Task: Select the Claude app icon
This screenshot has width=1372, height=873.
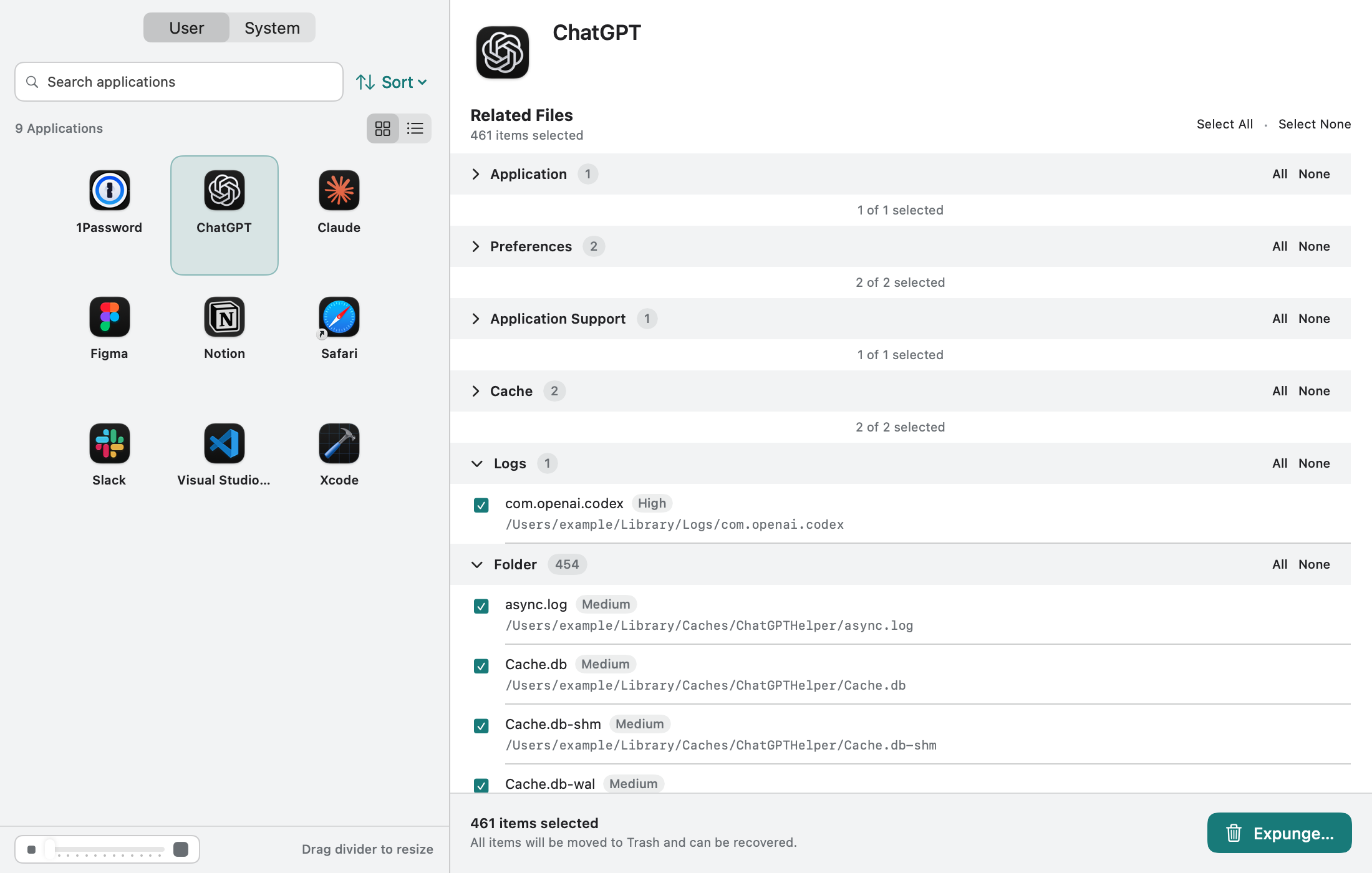Action: [339, 191]
